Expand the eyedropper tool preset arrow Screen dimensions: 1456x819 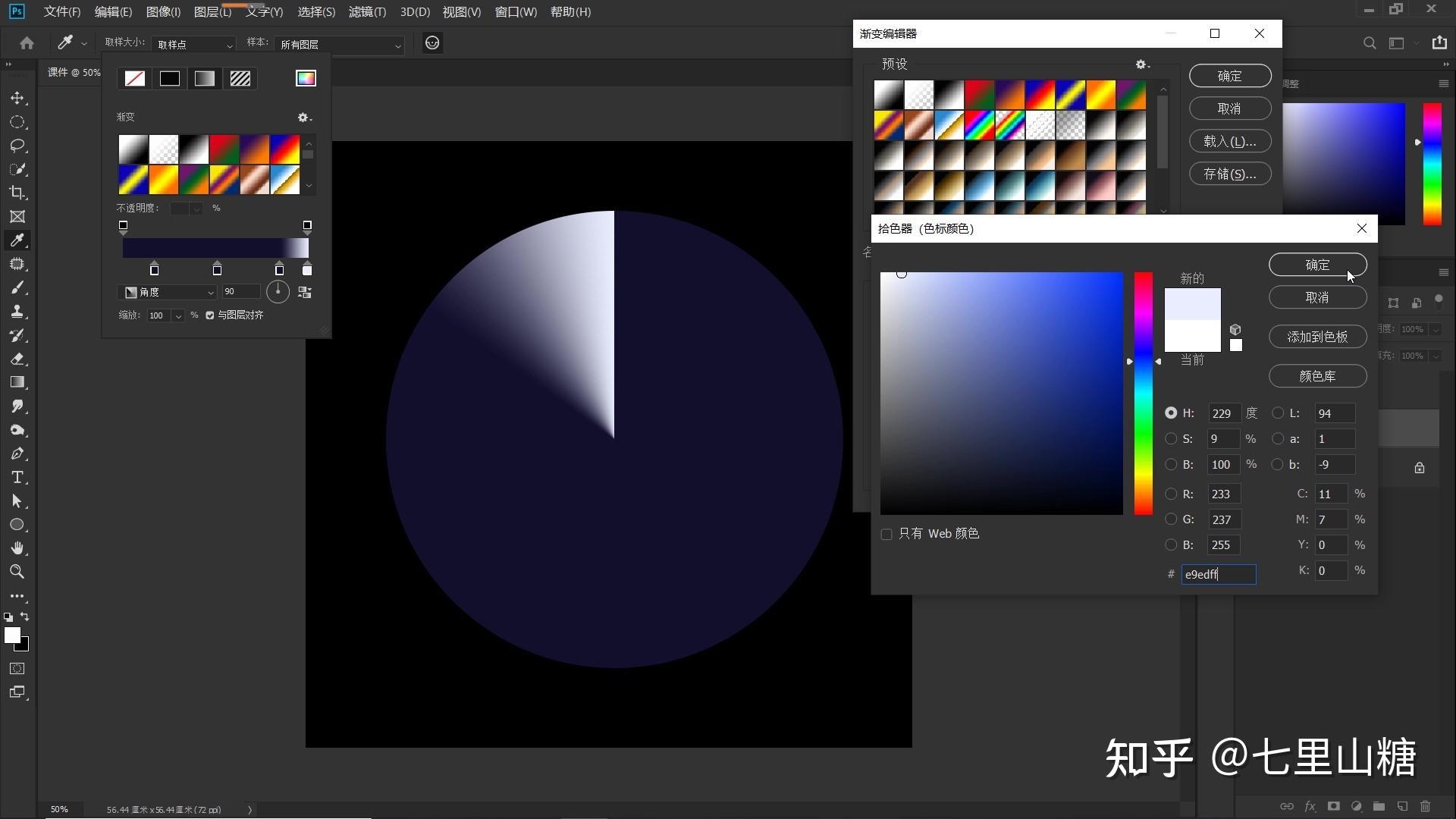click(83, 44)
